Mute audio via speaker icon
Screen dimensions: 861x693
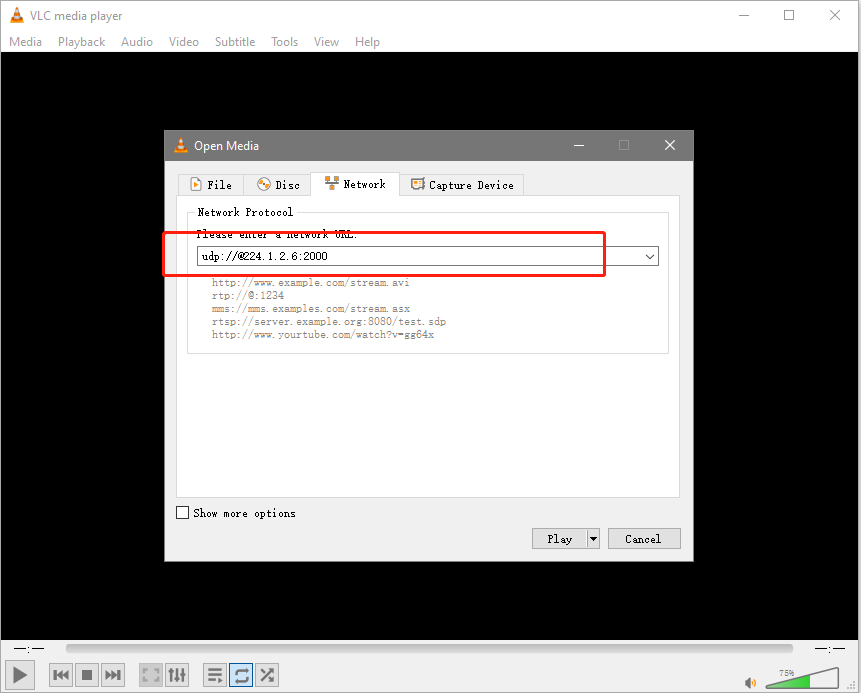pyautogui.click(x=750, y=683)
